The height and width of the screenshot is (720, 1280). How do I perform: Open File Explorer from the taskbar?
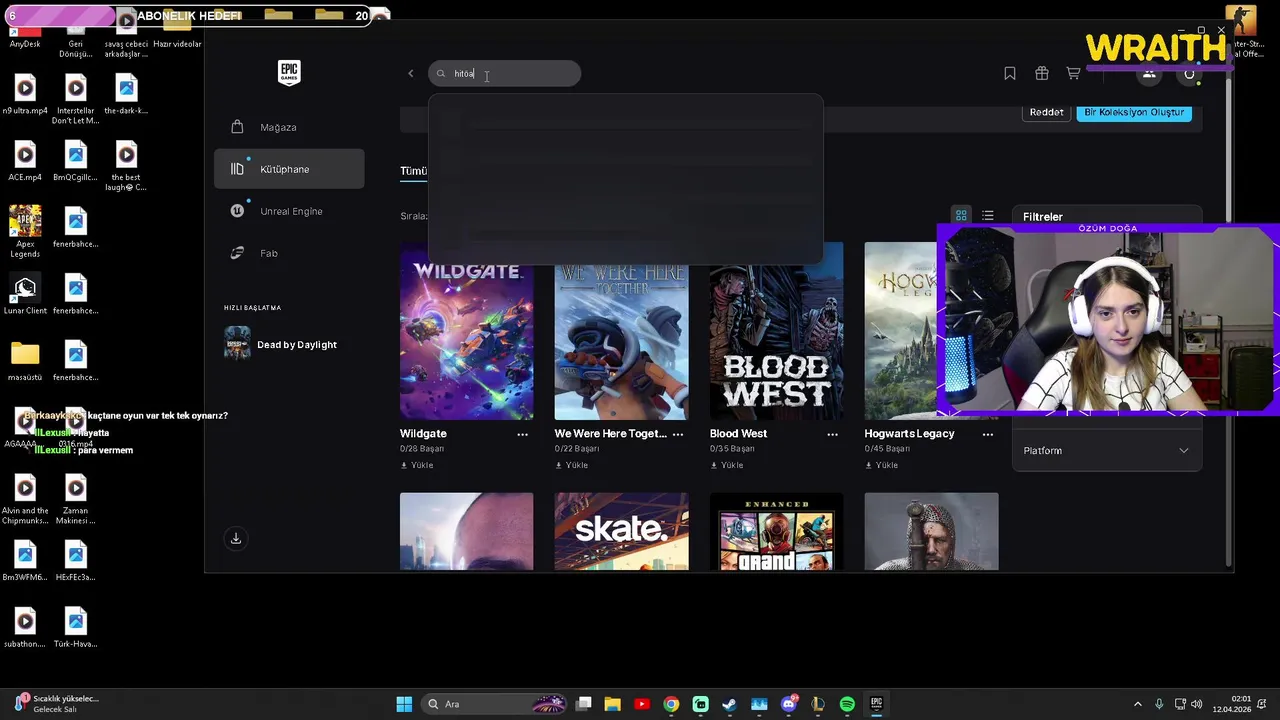613,704
